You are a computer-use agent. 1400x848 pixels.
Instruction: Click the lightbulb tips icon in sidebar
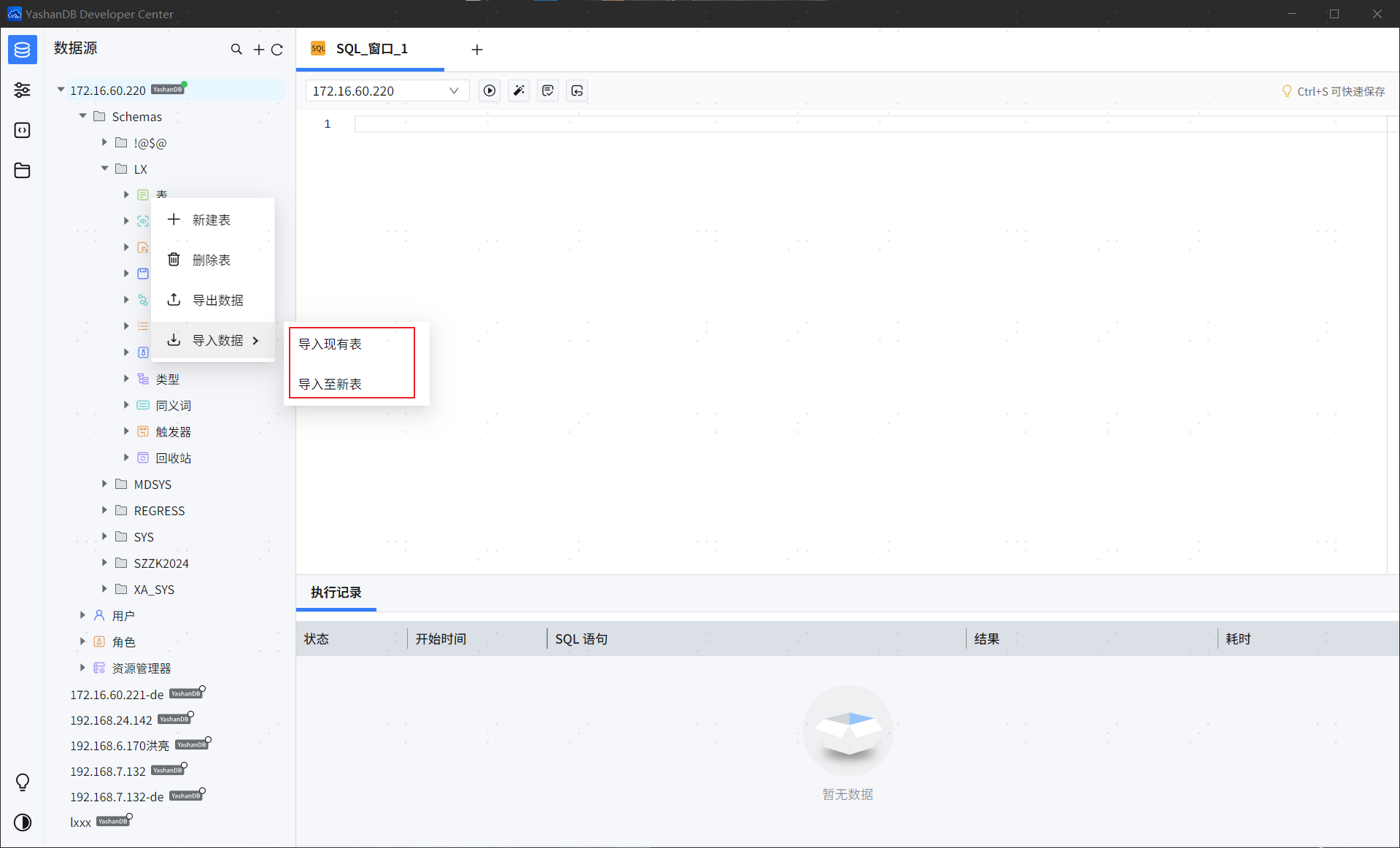click(23, 782)
